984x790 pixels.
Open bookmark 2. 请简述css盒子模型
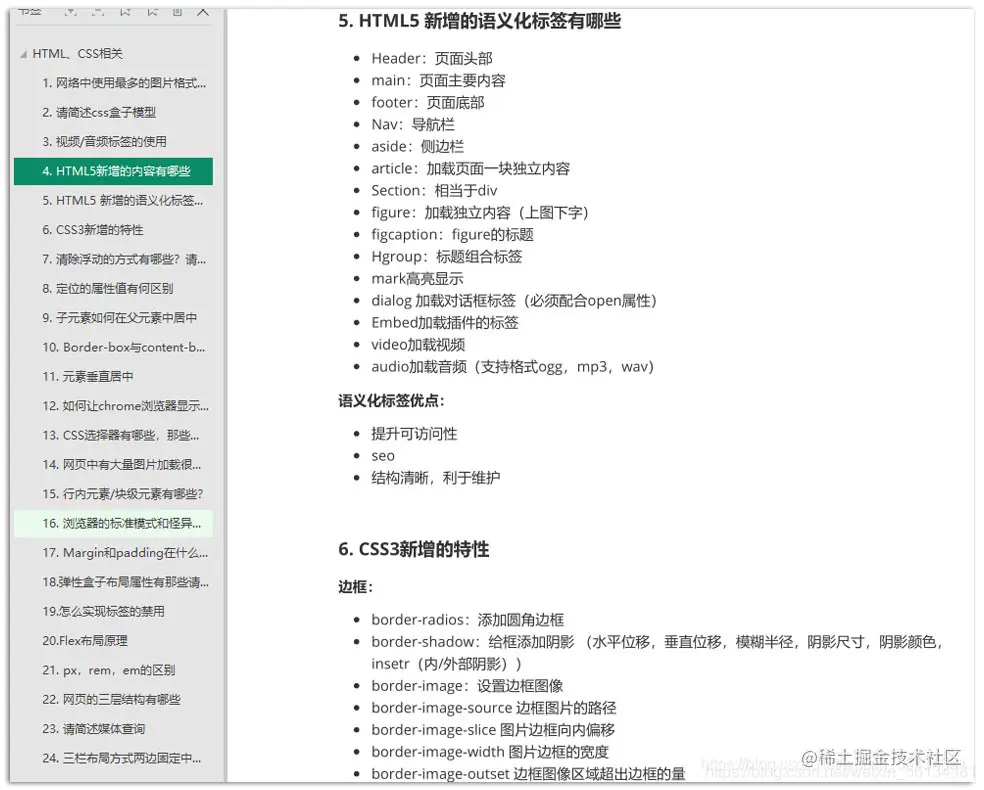pyautogui.click(x=99, y=112)
